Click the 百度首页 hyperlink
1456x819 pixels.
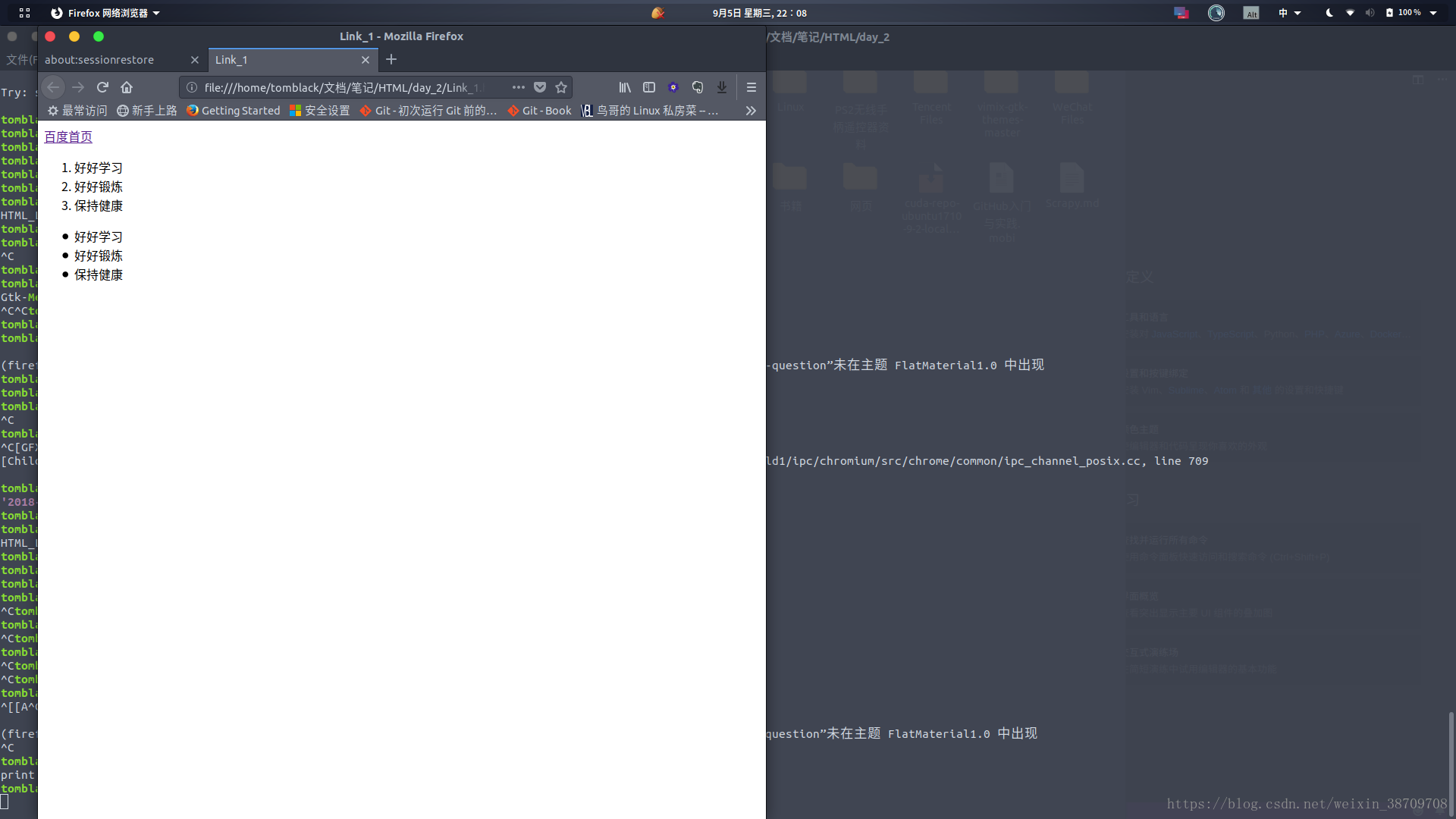[x=68, y=136]
